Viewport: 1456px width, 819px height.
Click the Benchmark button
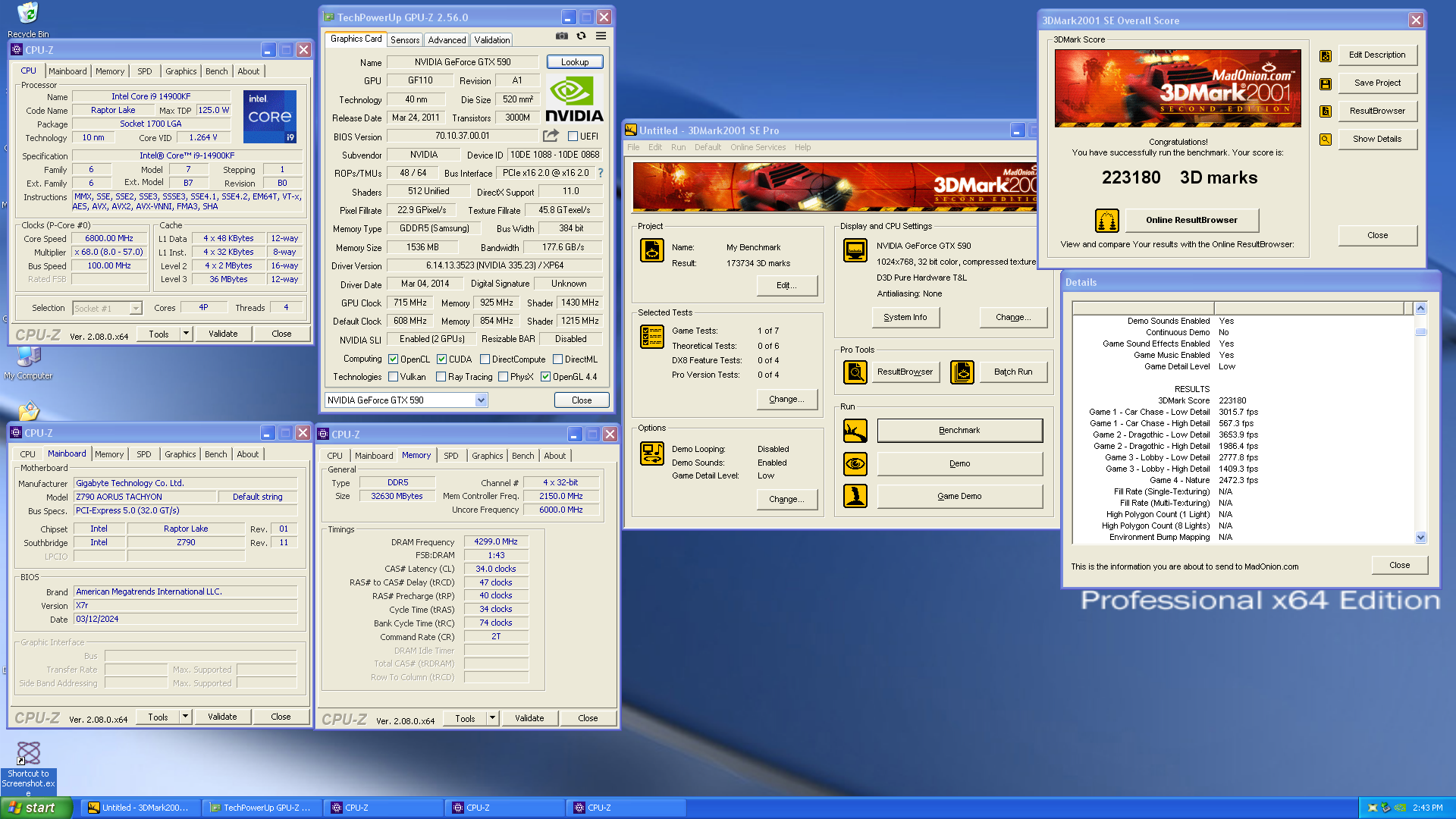(960, 430)
